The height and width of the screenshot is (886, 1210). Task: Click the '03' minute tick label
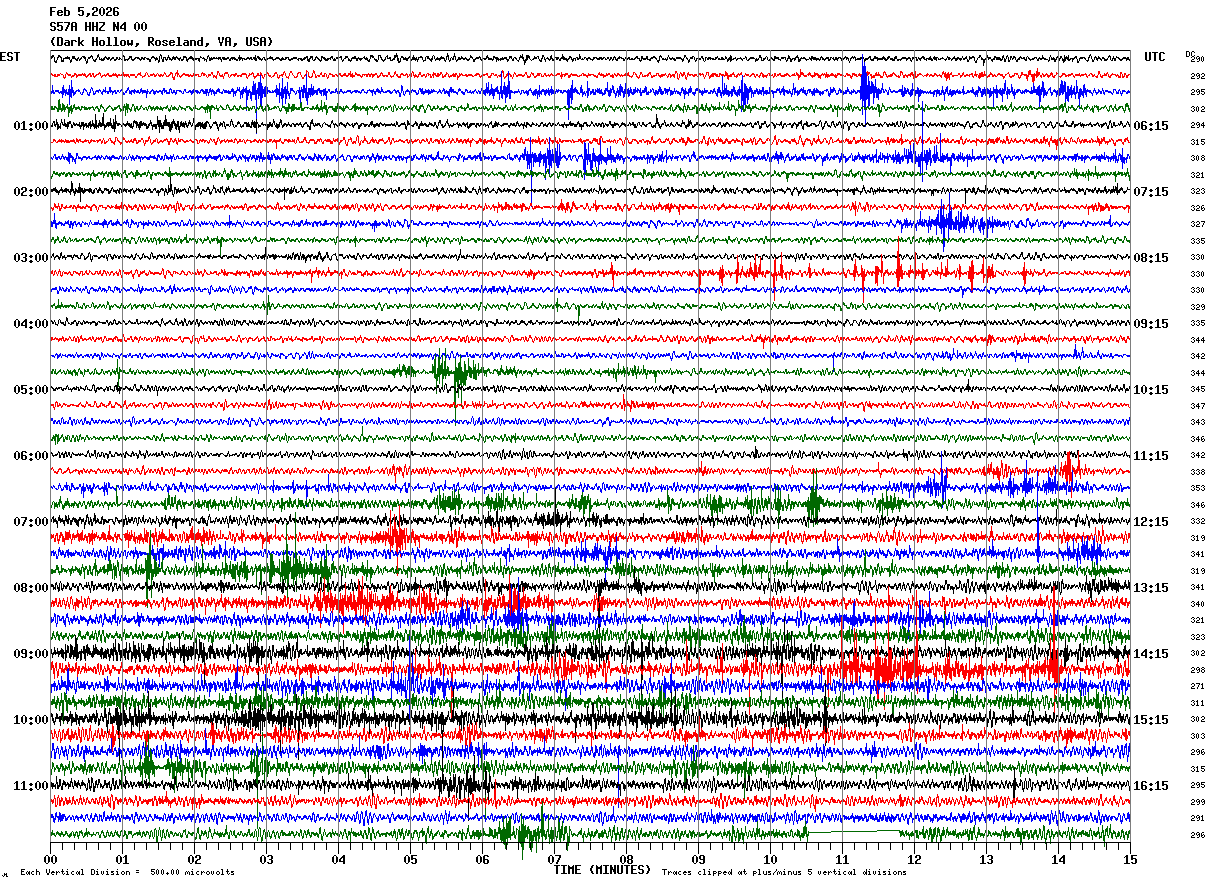pos(266,859)
